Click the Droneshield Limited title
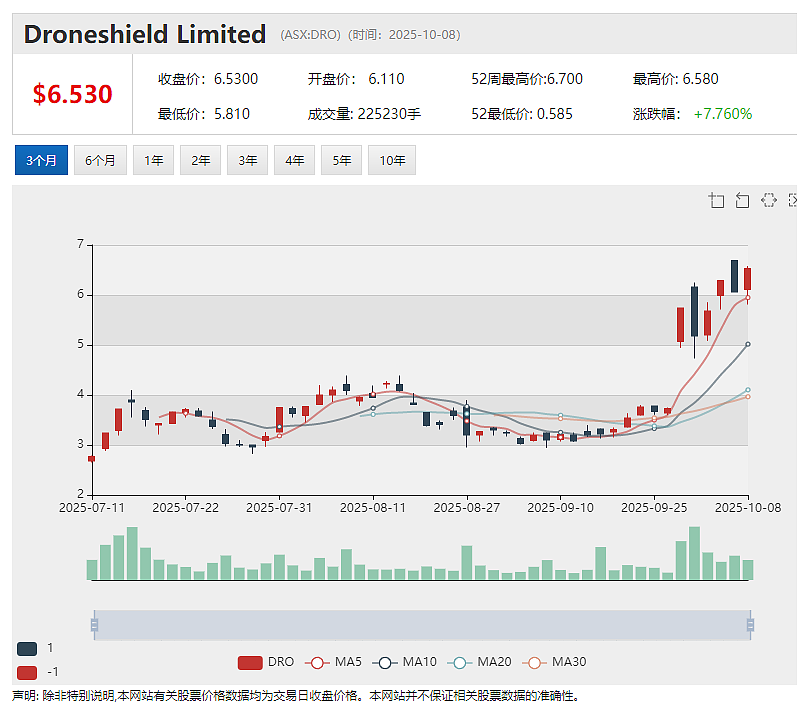This screenshot has width=809, height=719. pos(144,35)
